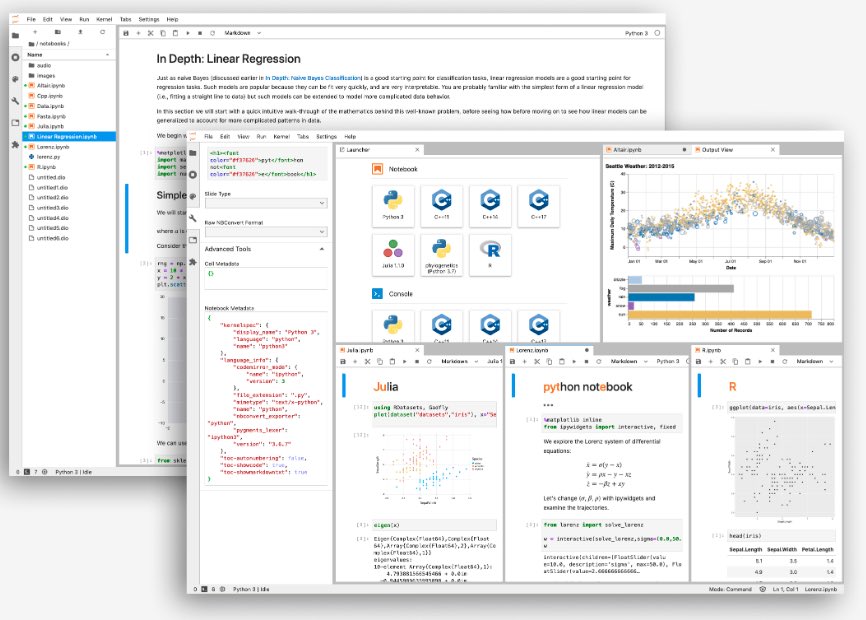Image resolution: width=866 pixels, height=620 pixels.
Task: Click upload files icon in file browser
Action: (x=80, y=32)
